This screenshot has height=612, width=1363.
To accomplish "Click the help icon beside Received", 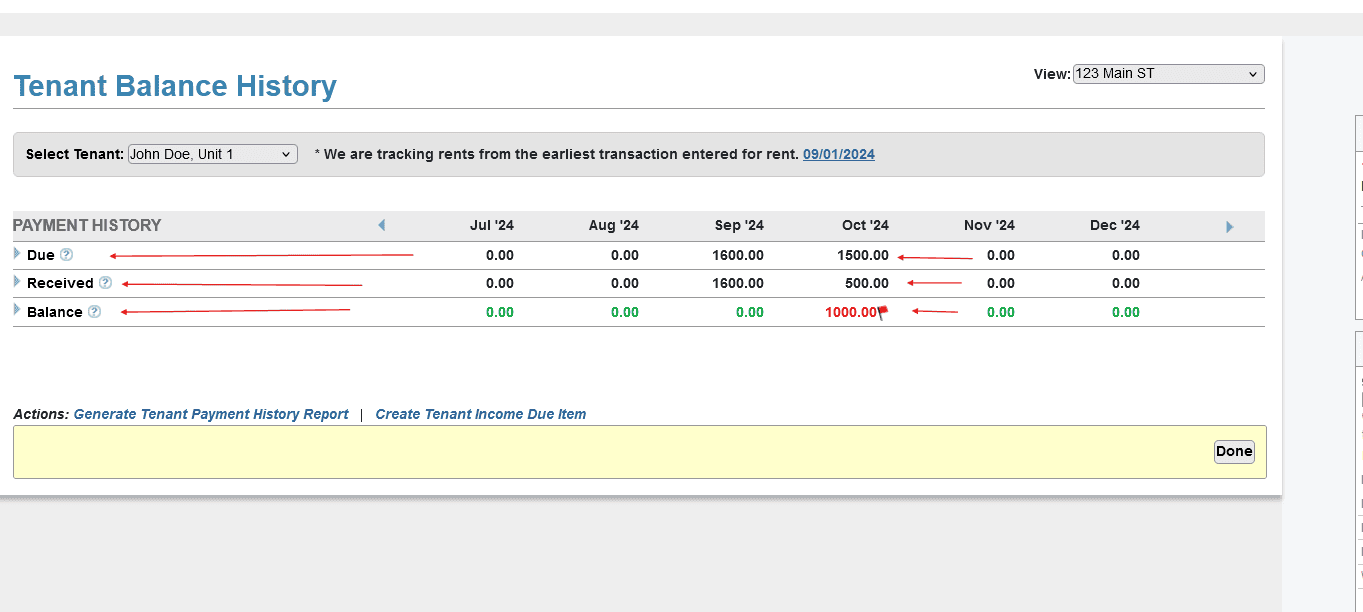I will (x=105, y=283).
